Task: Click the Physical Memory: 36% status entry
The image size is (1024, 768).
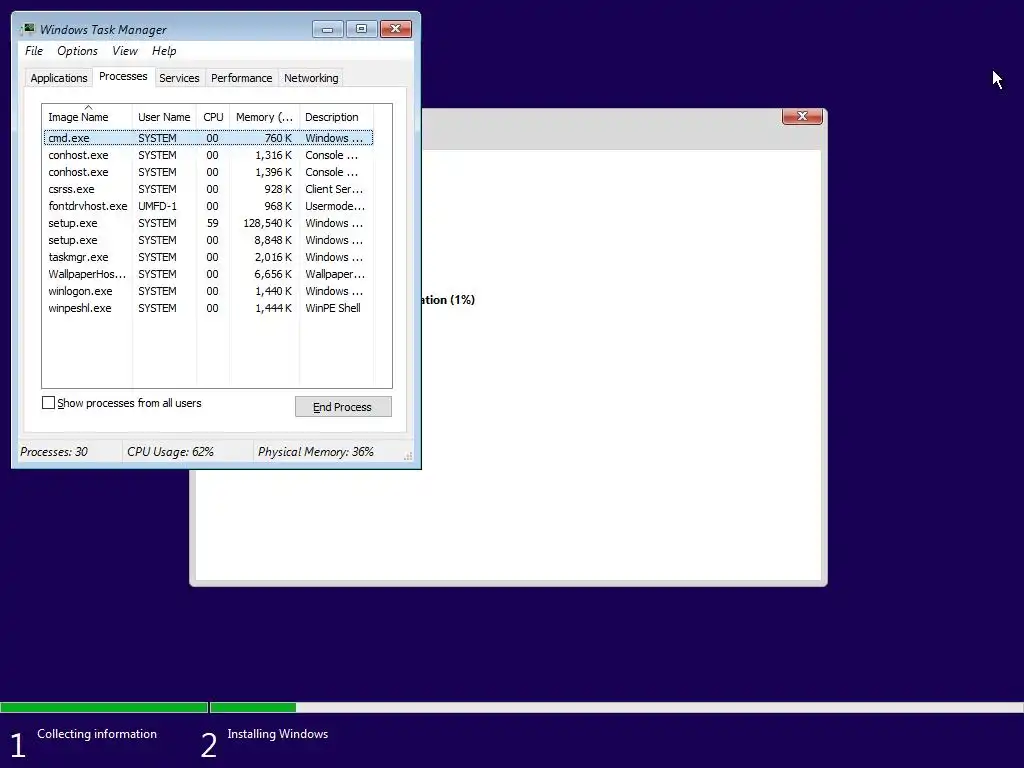Action: pyautogui.click(x=315, y=451)
